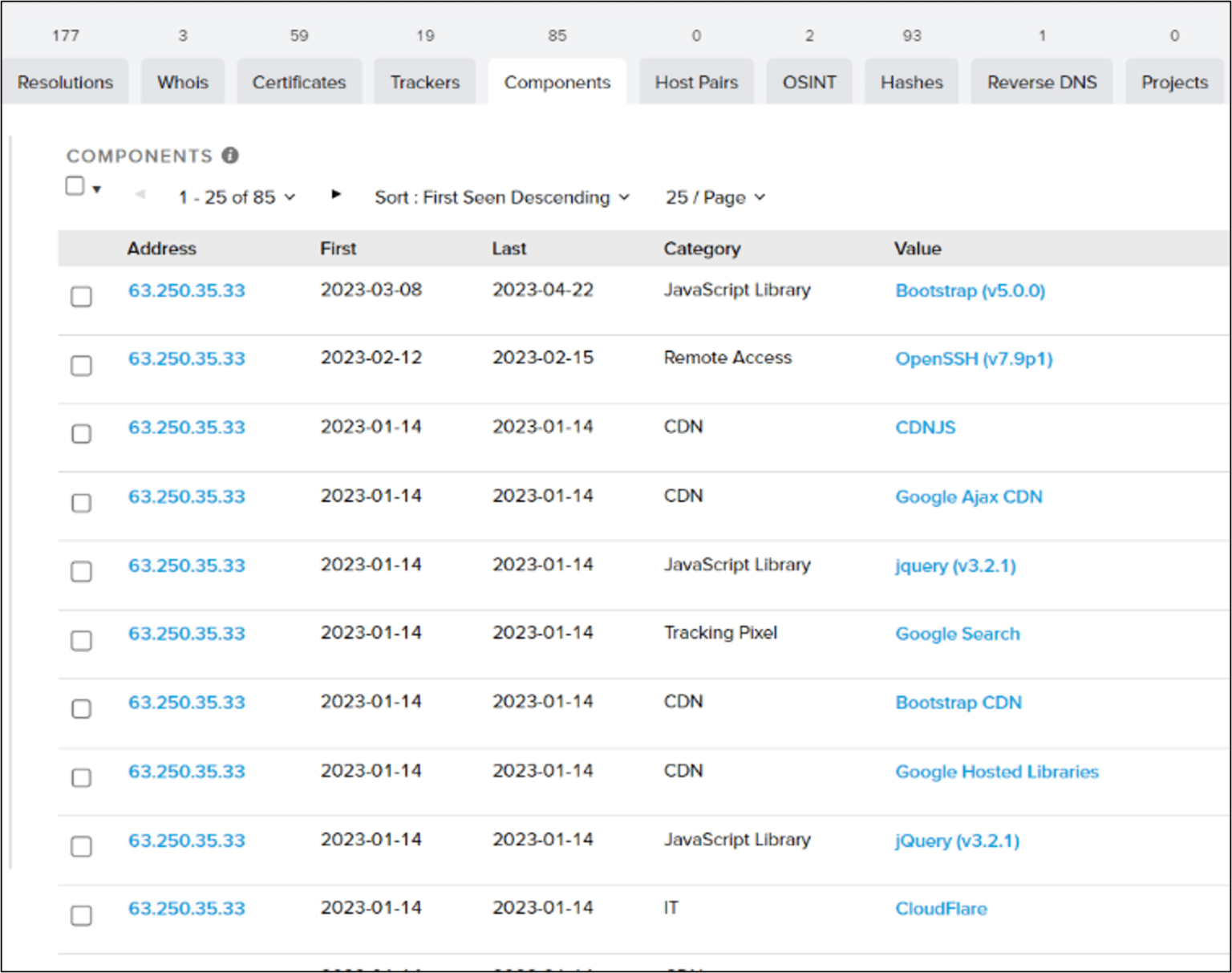Open the OpenSSH (v7.9p1) value link
This screenshot has height=973, width=1232.
(974, 359)
